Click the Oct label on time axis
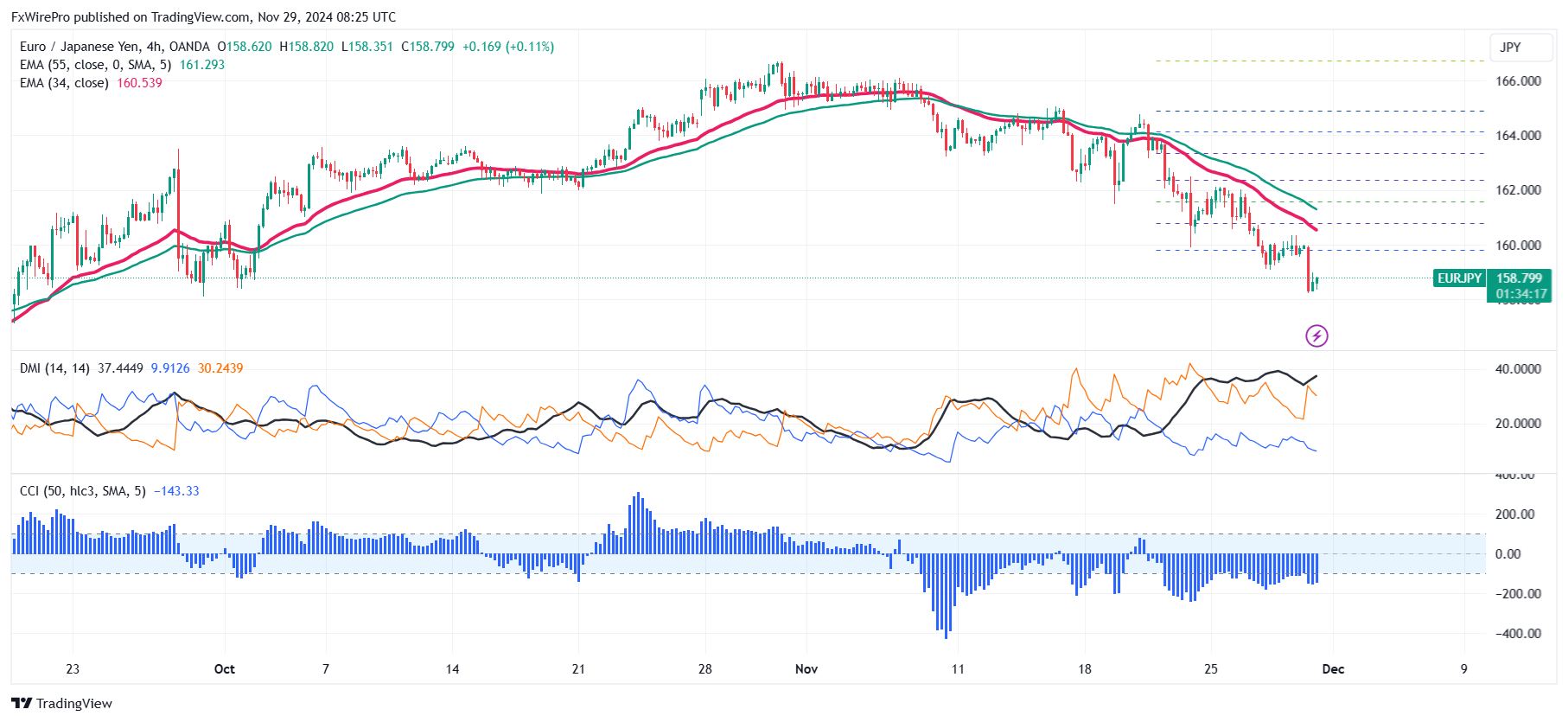The width and height of the screenshot is (1568, 722). click(x=224, y=669)
